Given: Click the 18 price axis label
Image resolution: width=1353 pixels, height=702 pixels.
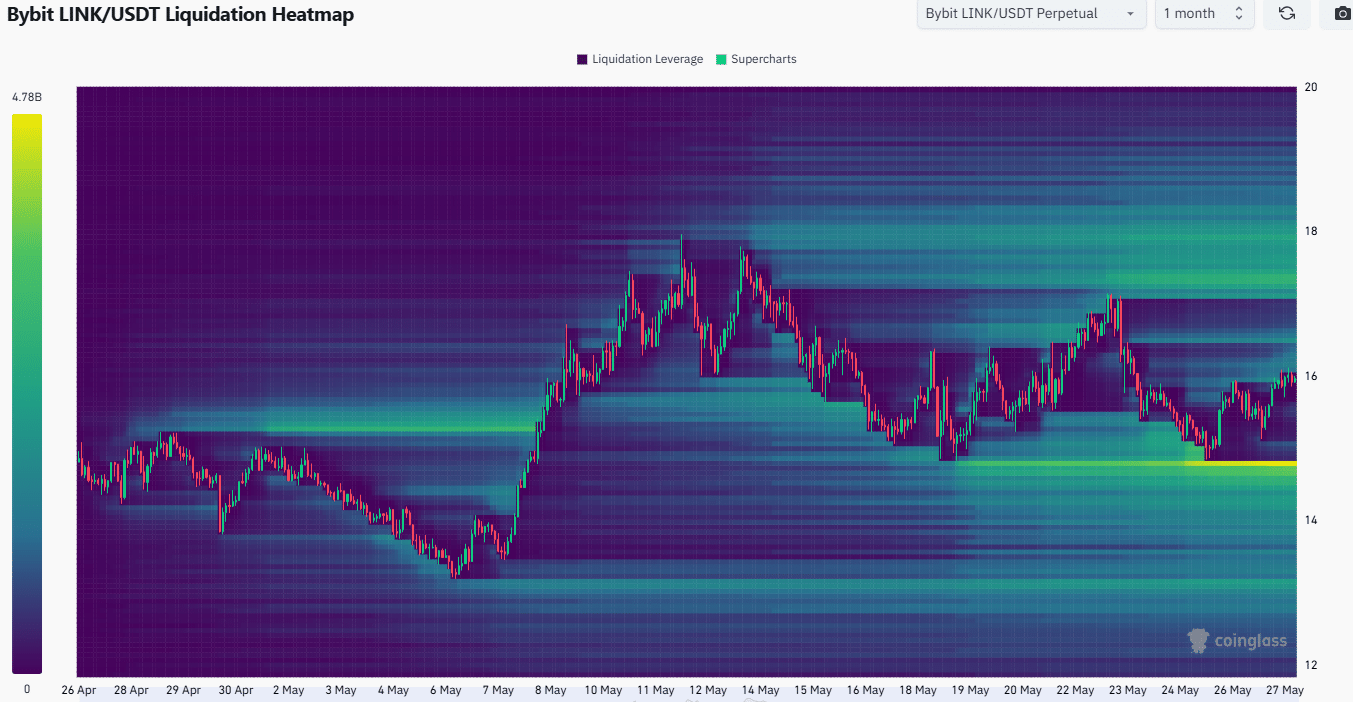Looking at the screenshot, I should click(1310, 231).
